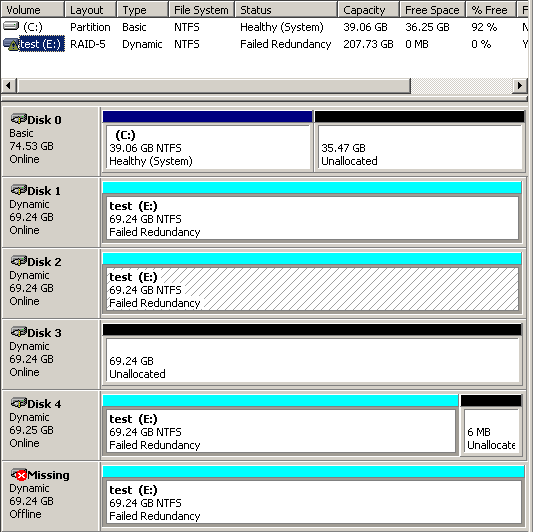Screen dimensions: 533x532
Task: Click the Disk 2 drive icon
Action: pos(18,261)
